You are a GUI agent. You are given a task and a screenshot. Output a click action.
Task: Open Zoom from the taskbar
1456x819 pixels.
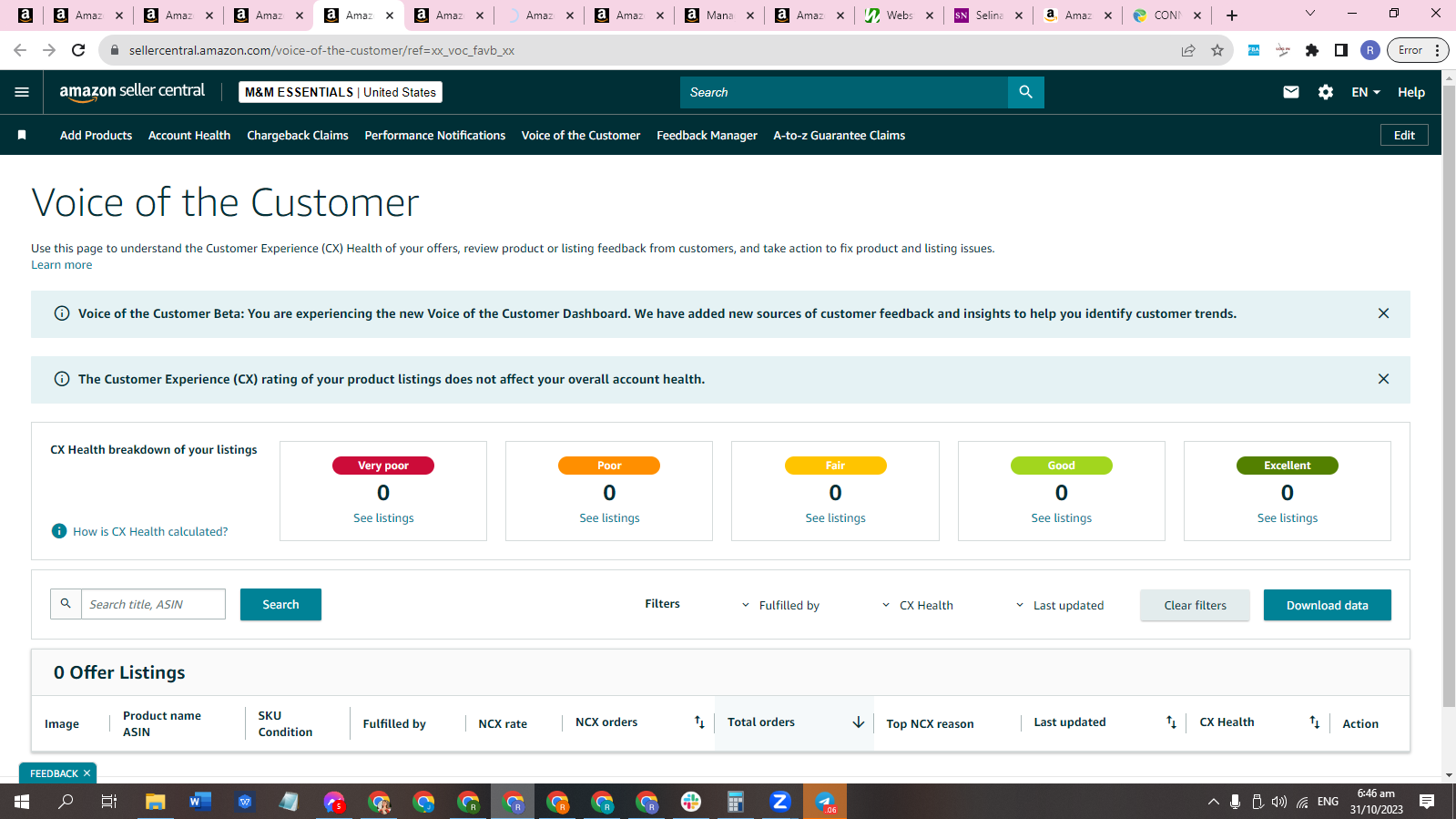[x=779, y=802]
